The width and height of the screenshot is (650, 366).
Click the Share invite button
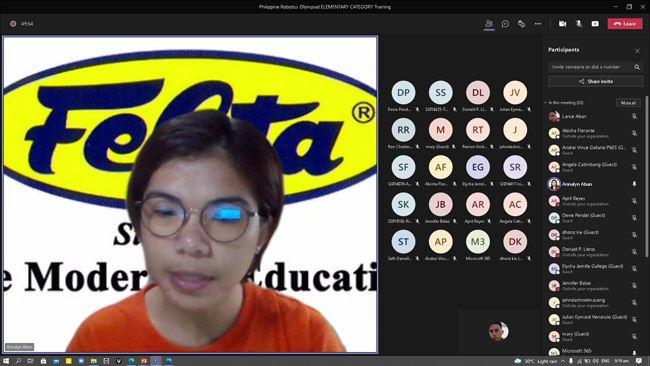(595, 82)
